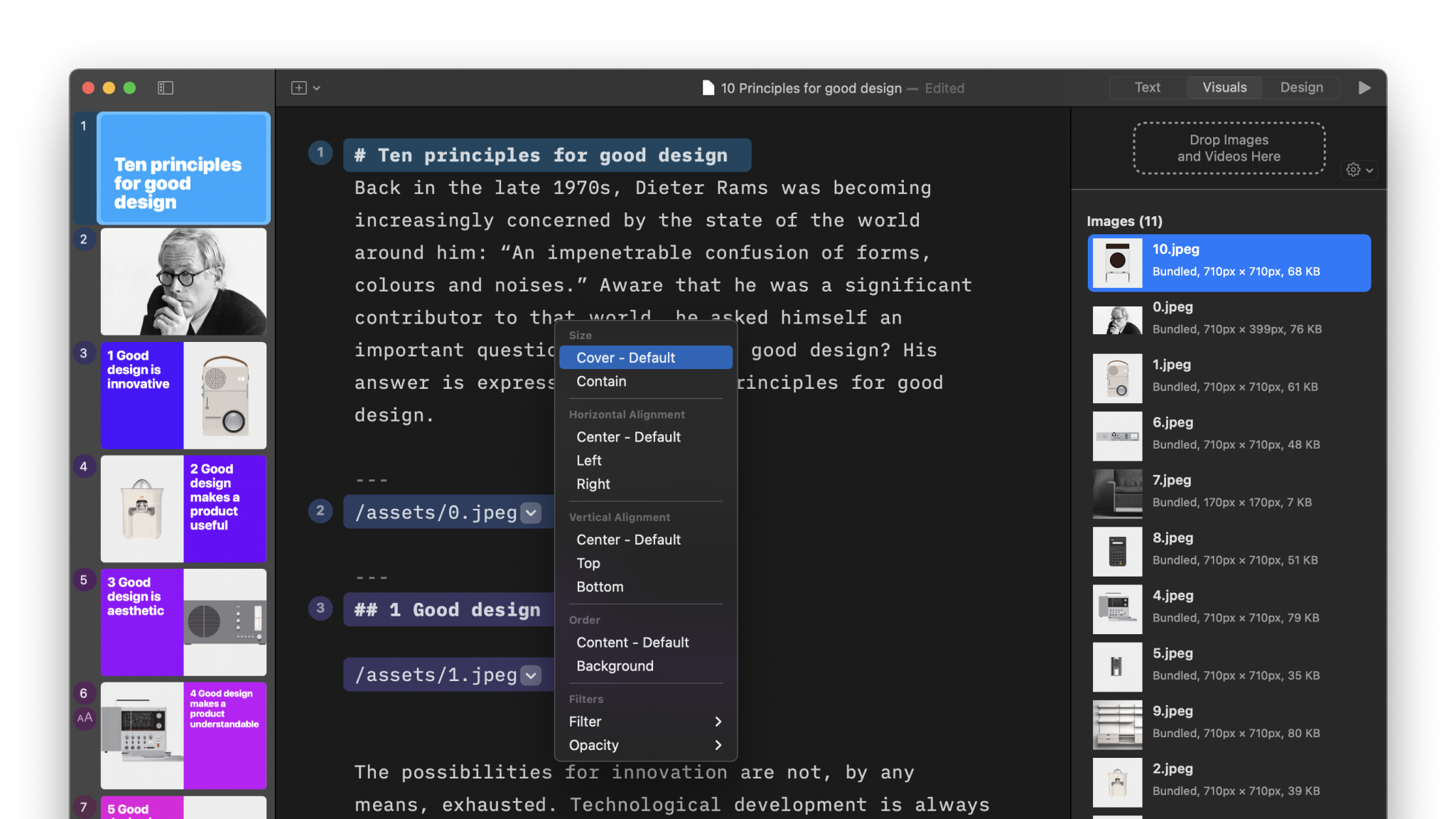Switch to the Text tab
This screenshot has height=819, width=1456.
pyautogui.click(x=1147, y=87)
